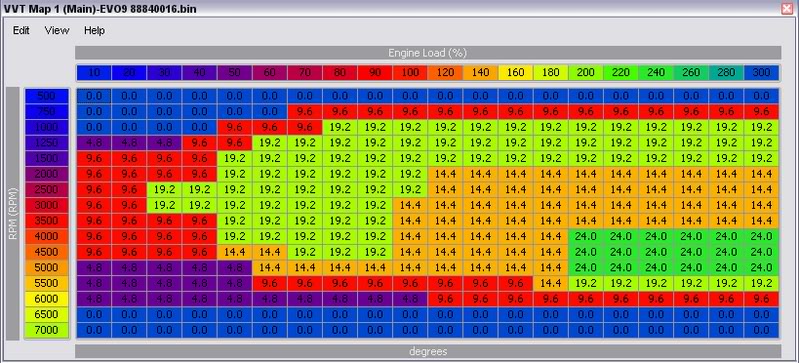Select the 750 RPM row header

pyautogui.click(x=46, y=112)
